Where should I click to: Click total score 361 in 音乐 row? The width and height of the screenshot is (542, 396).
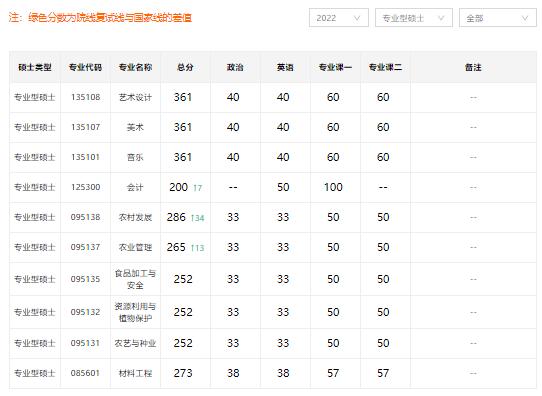[183, 158]
